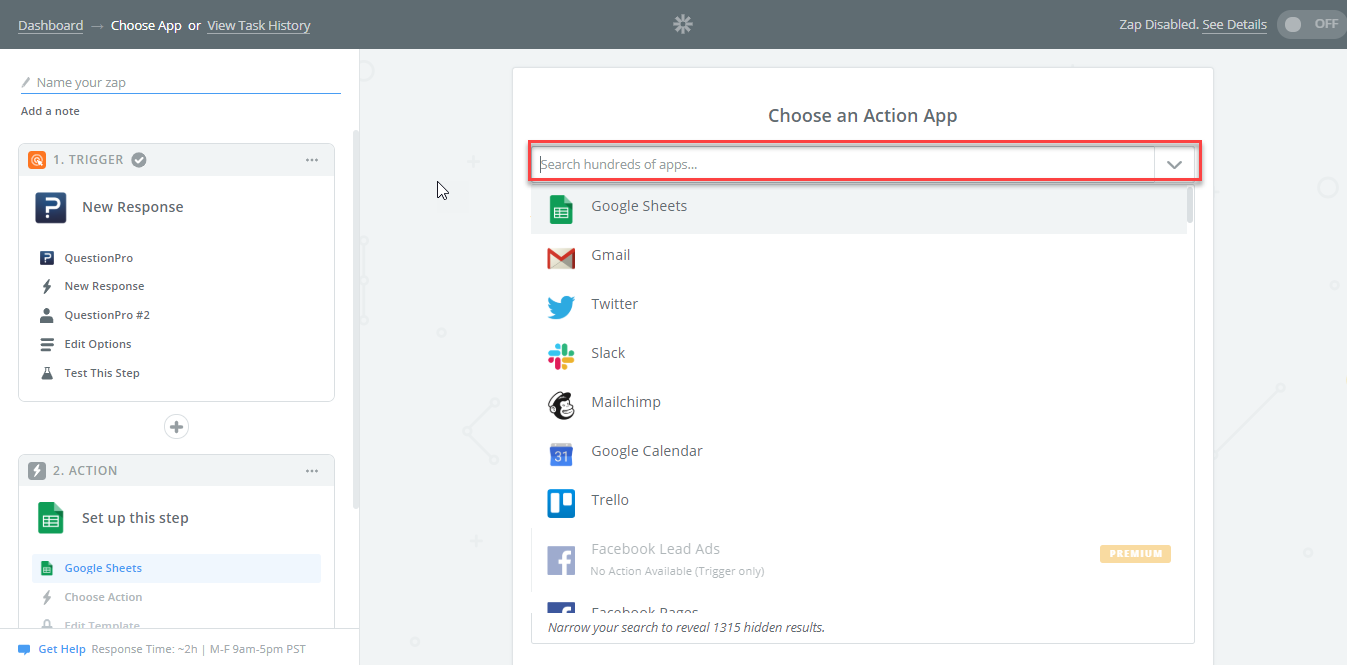Toggle the zap ON/OFF switch

click(x=1310, y=24)
